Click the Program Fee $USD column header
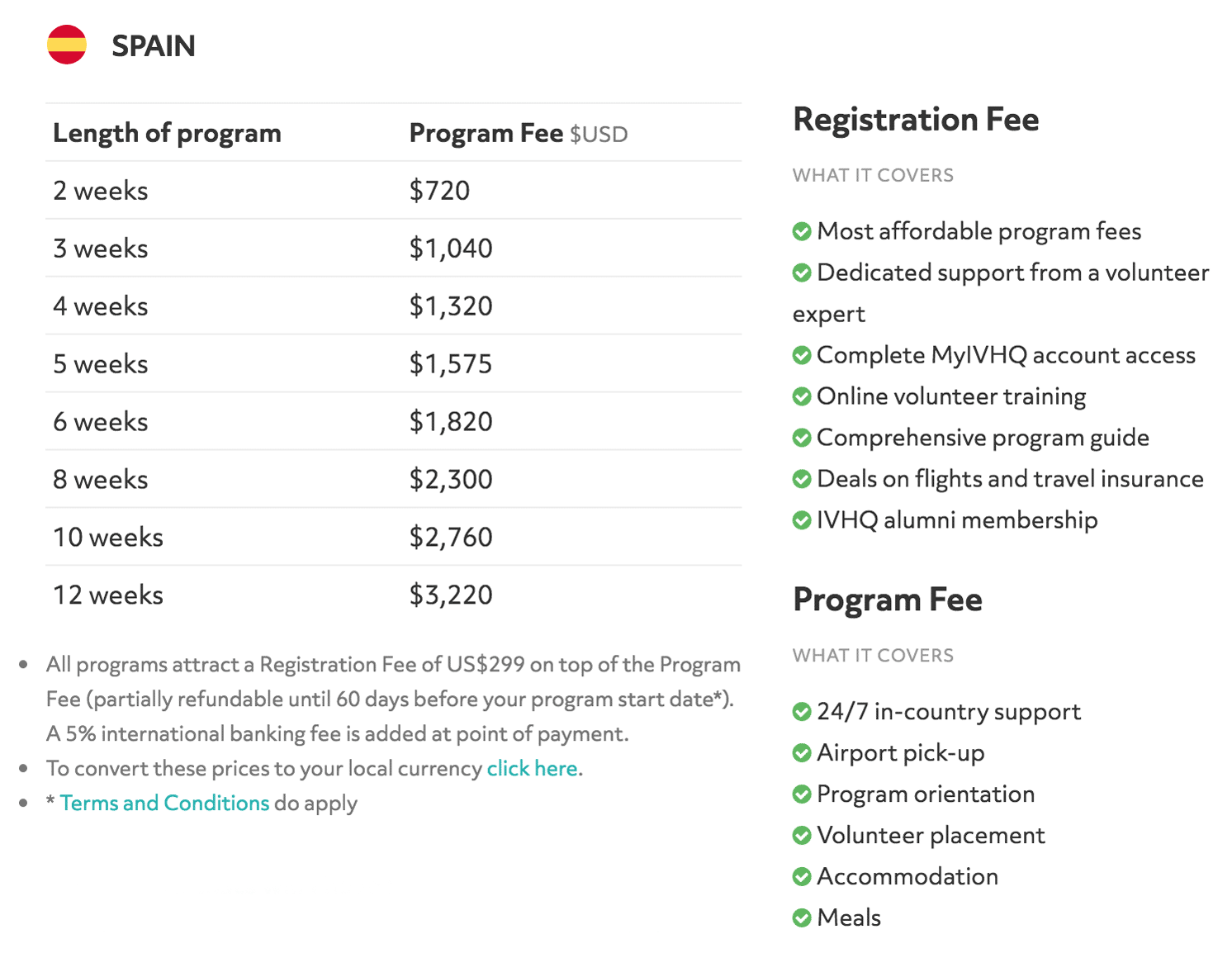 click(x=519, y=133)
